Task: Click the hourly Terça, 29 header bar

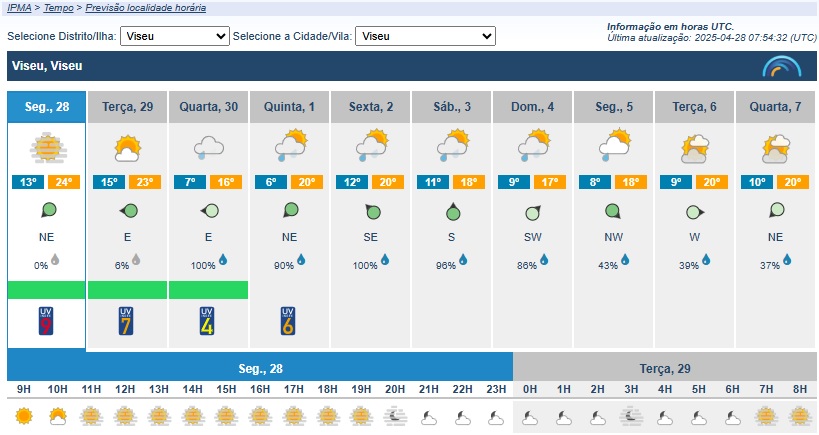Action: (x=665, y=369)
